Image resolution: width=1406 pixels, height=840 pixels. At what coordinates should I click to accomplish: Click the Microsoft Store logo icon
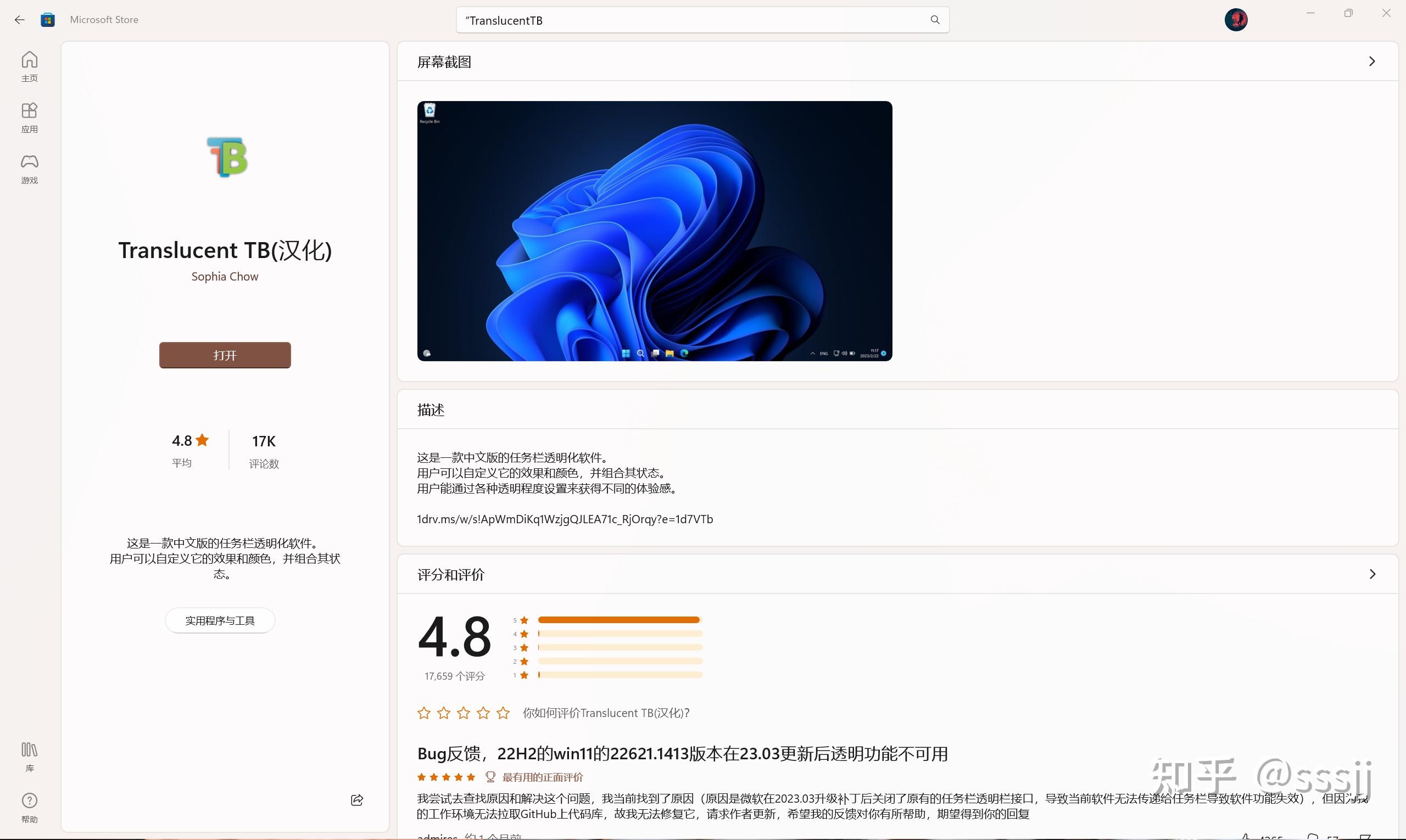48,19
